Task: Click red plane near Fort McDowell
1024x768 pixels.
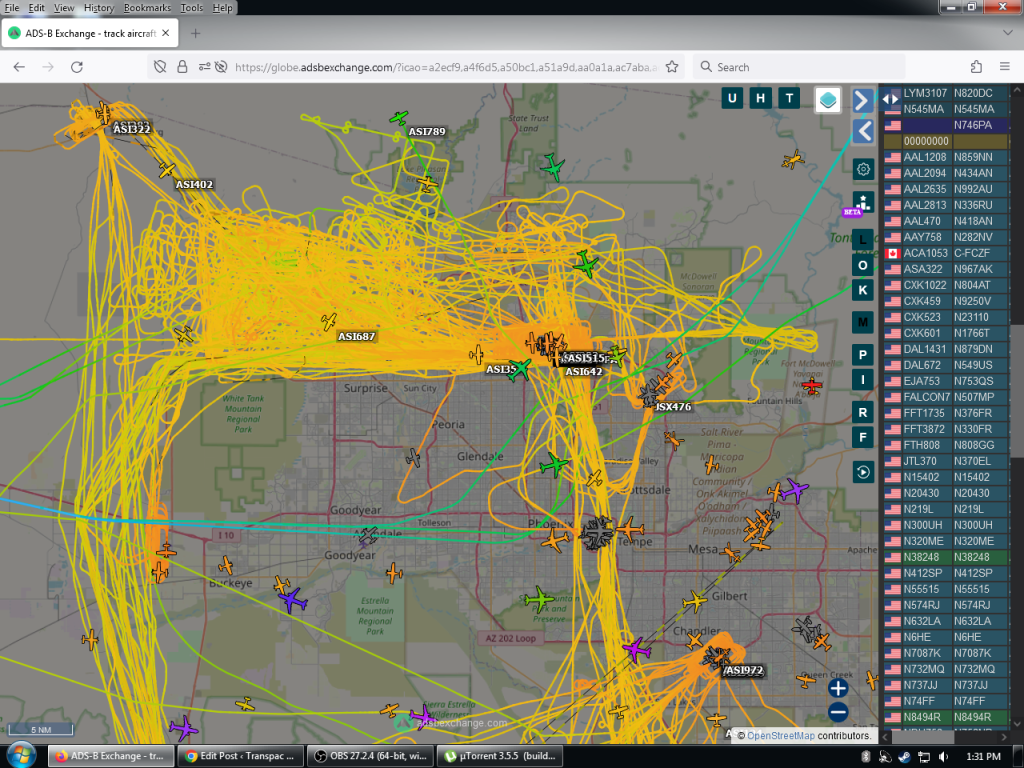Action: (812, 385)
